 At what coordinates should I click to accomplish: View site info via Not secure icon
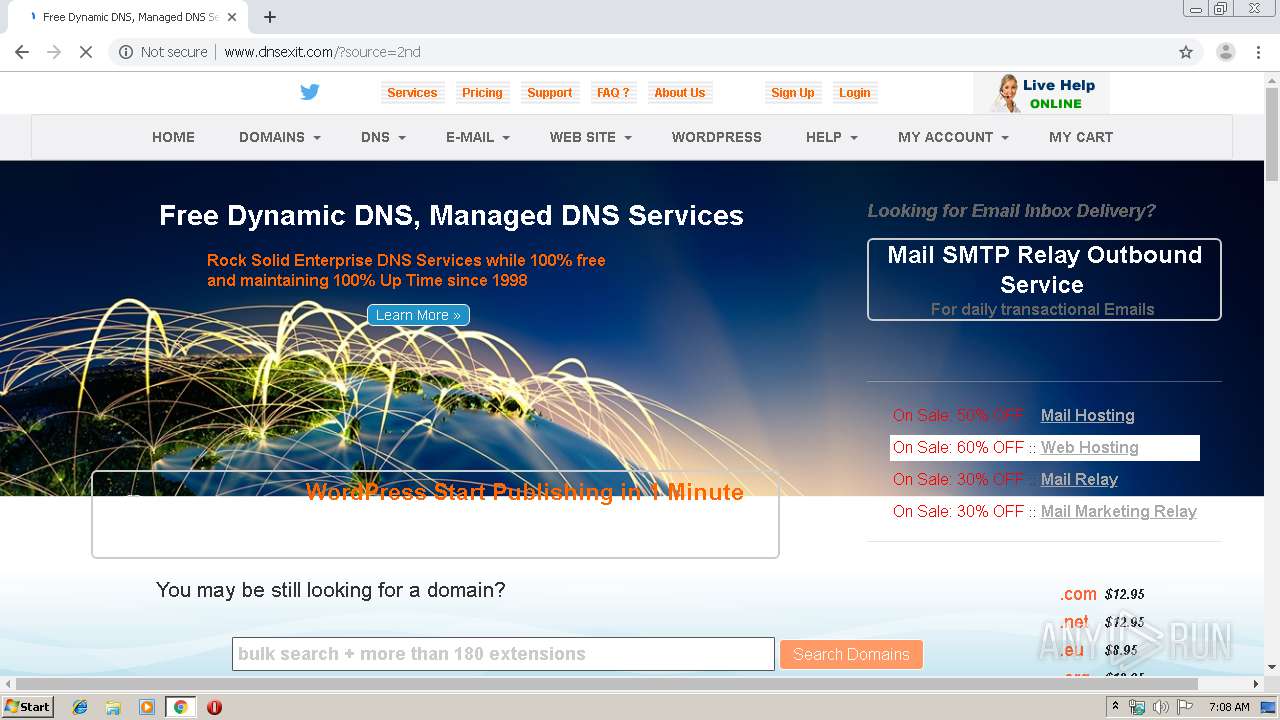point(126,52)
